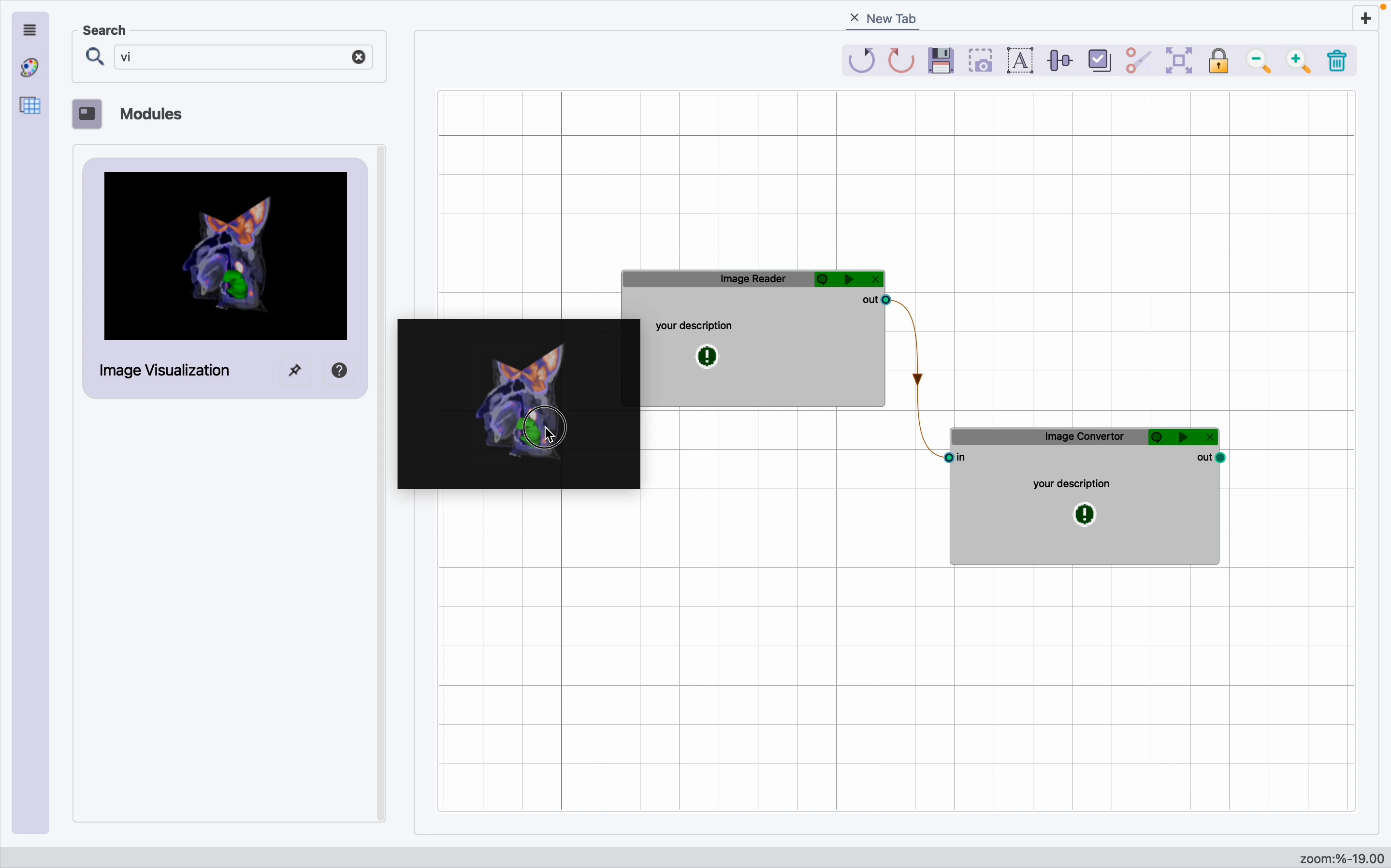Select the New Tab tab

(x=892, y=19)
